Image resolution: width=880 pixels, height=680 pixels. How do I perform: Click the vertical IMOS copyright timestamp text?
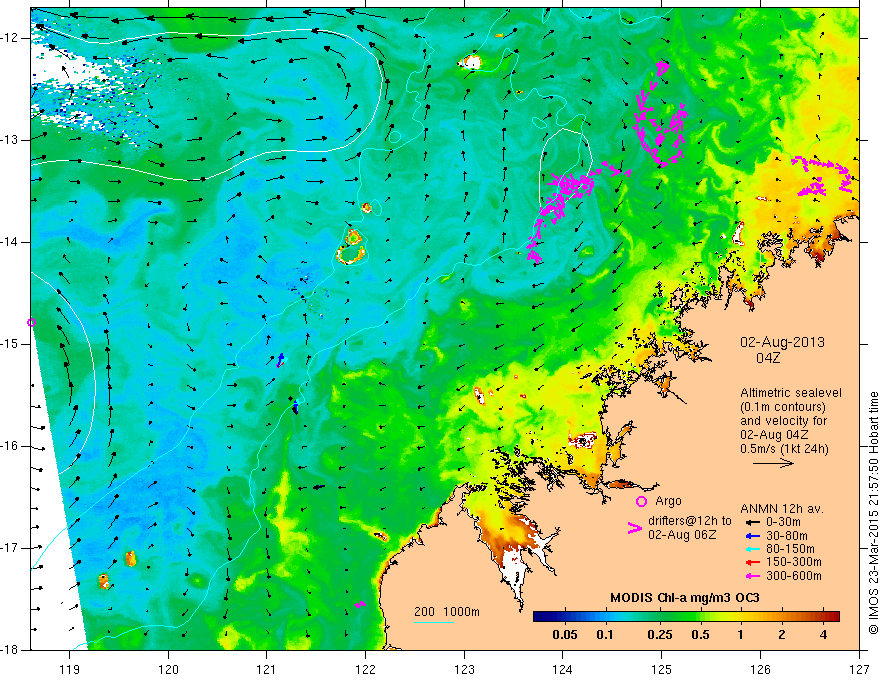pos(873,513)
